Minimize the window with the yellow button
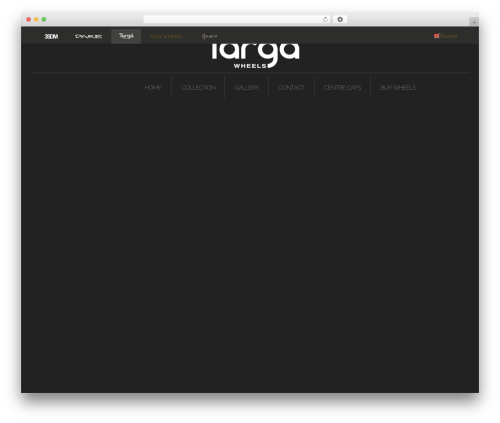The height and width of the screenshot is (423, 500). [36, 19]
